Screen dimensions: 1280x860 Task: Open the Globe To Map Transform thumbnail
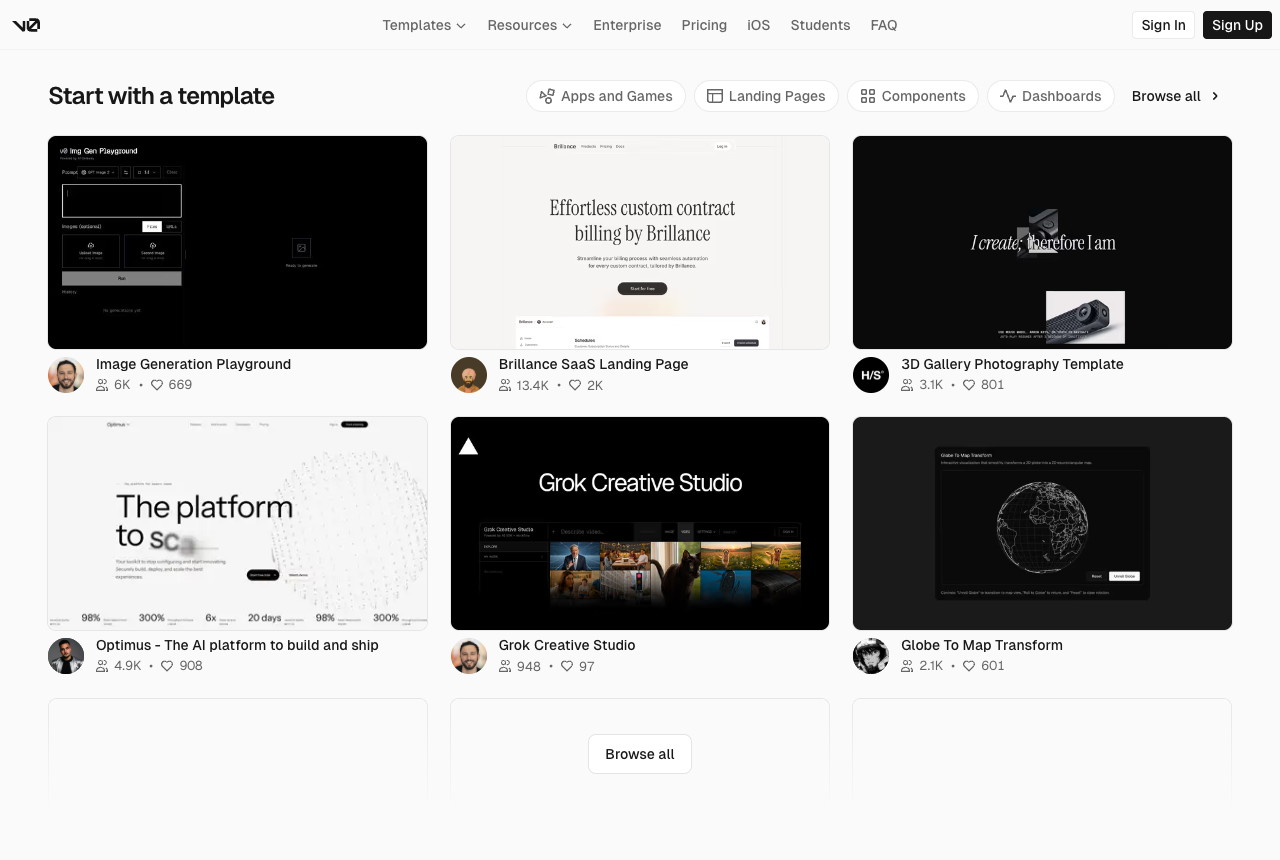tap(1042, 523)
